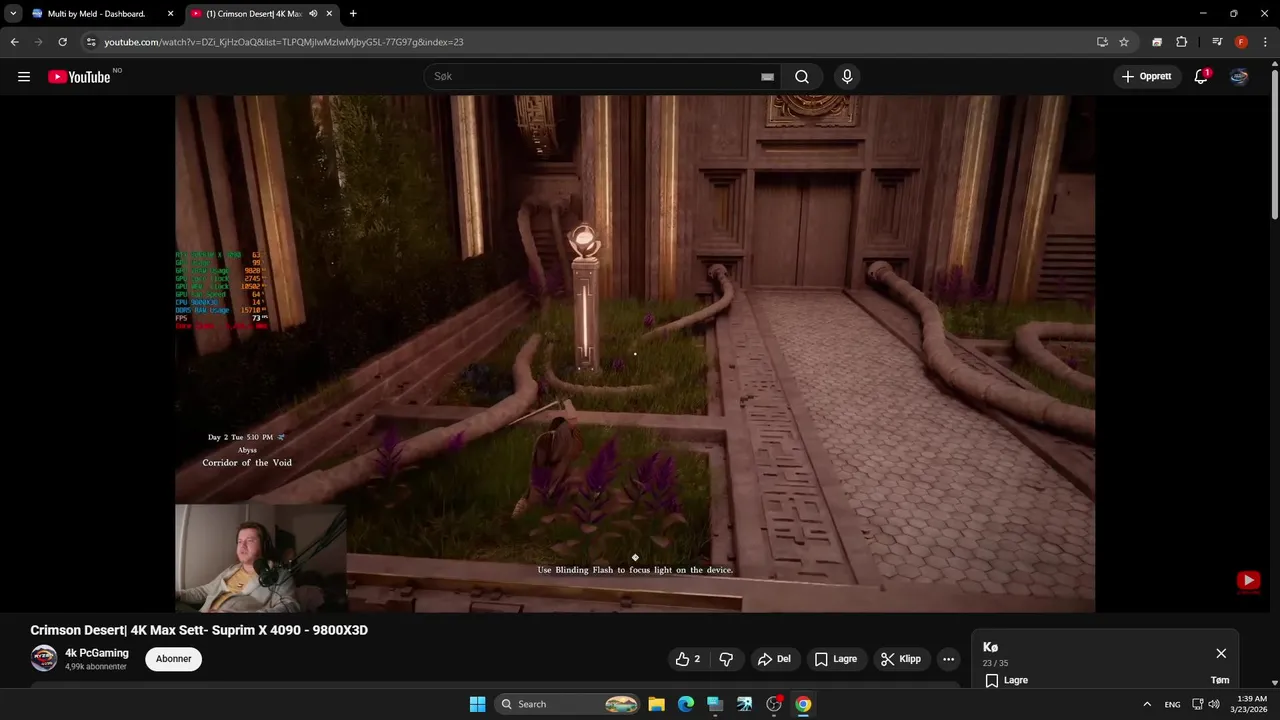1280x720 pixels.
Task: Open Chrome three-dot menu
Action: (1265, 42)
